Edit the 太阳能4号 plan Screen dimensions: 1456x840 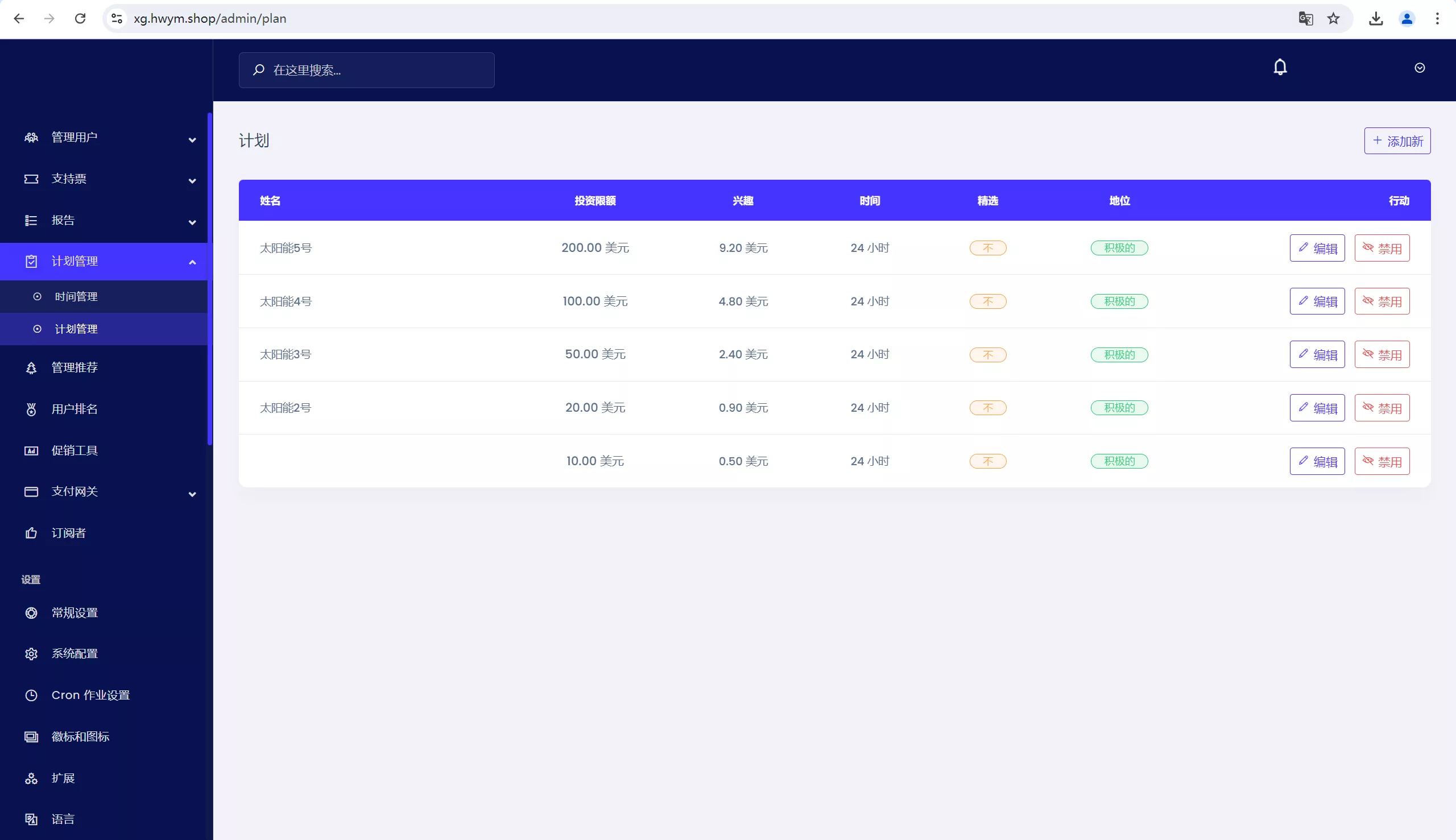(1317, 301)
